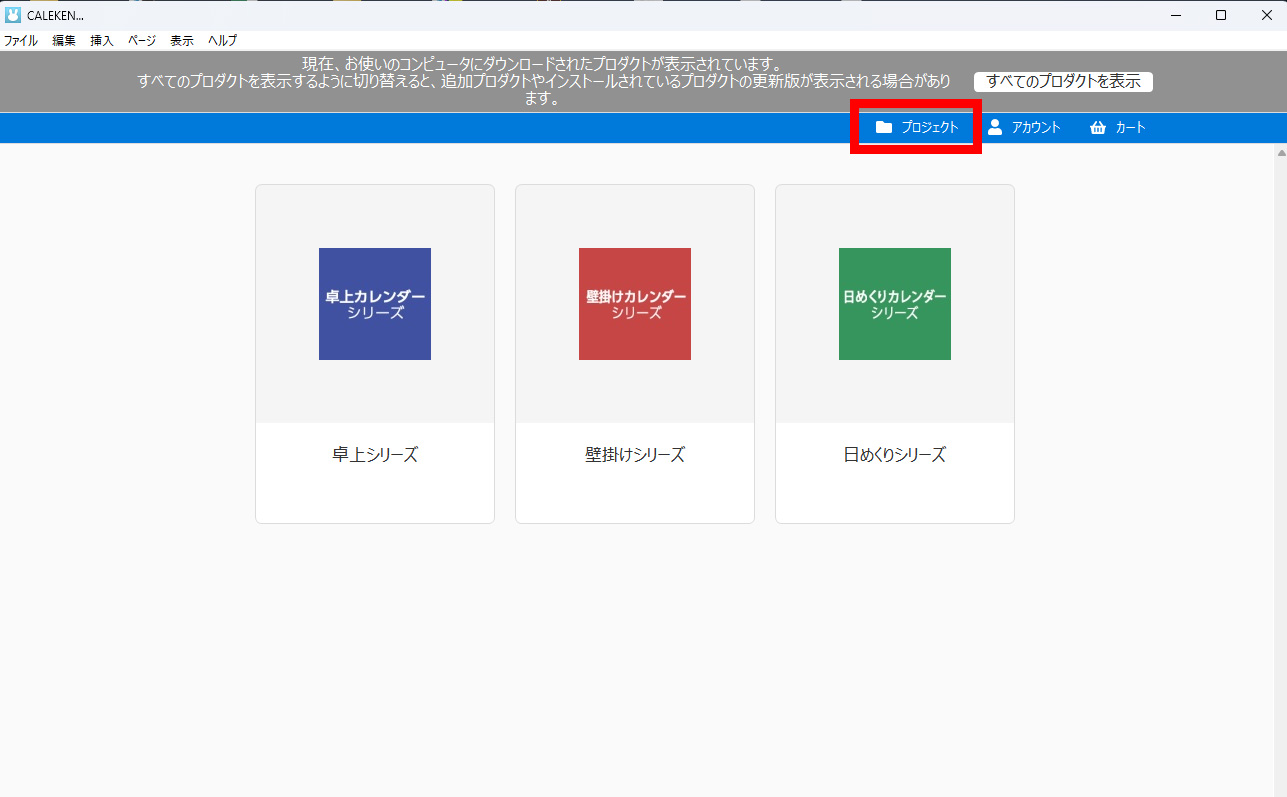Open the 挿入 menu
The image size is (1287, 797).
pos(102,41)
